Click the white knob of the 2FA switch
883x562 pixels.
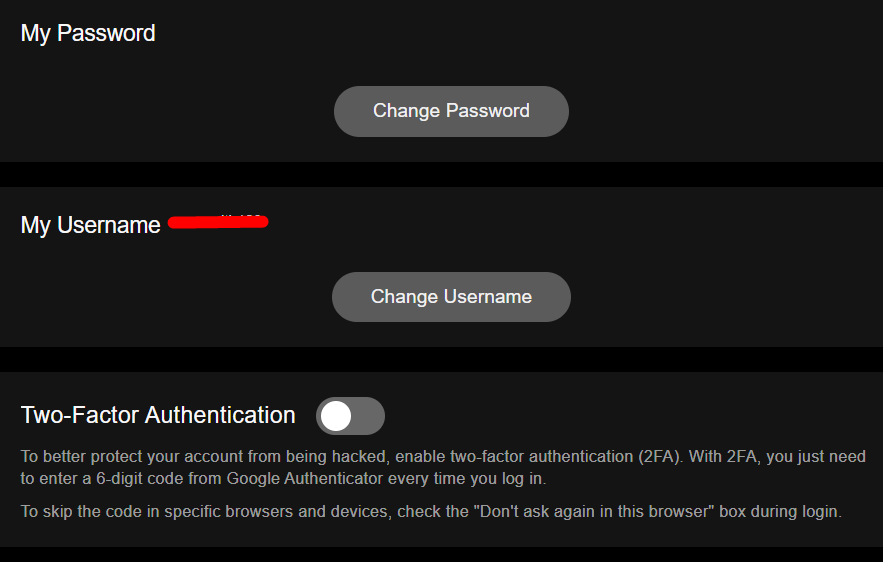(x=337, y=416)
